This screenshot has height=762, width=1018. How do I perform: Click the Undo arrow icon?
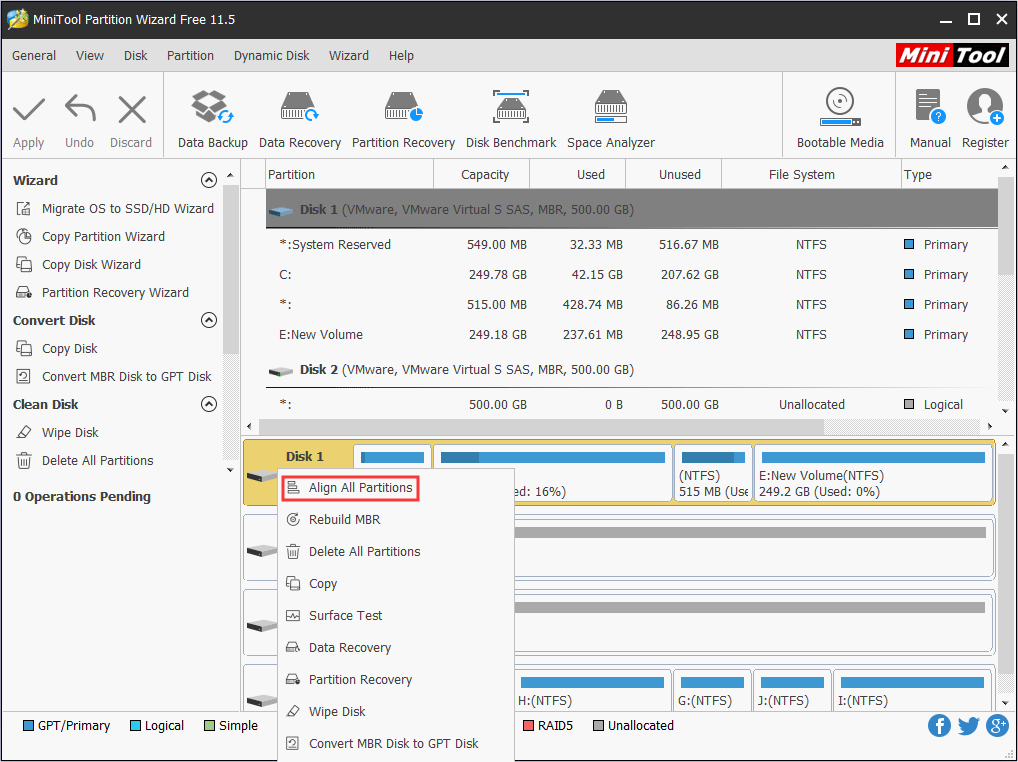tap(80, 108)
